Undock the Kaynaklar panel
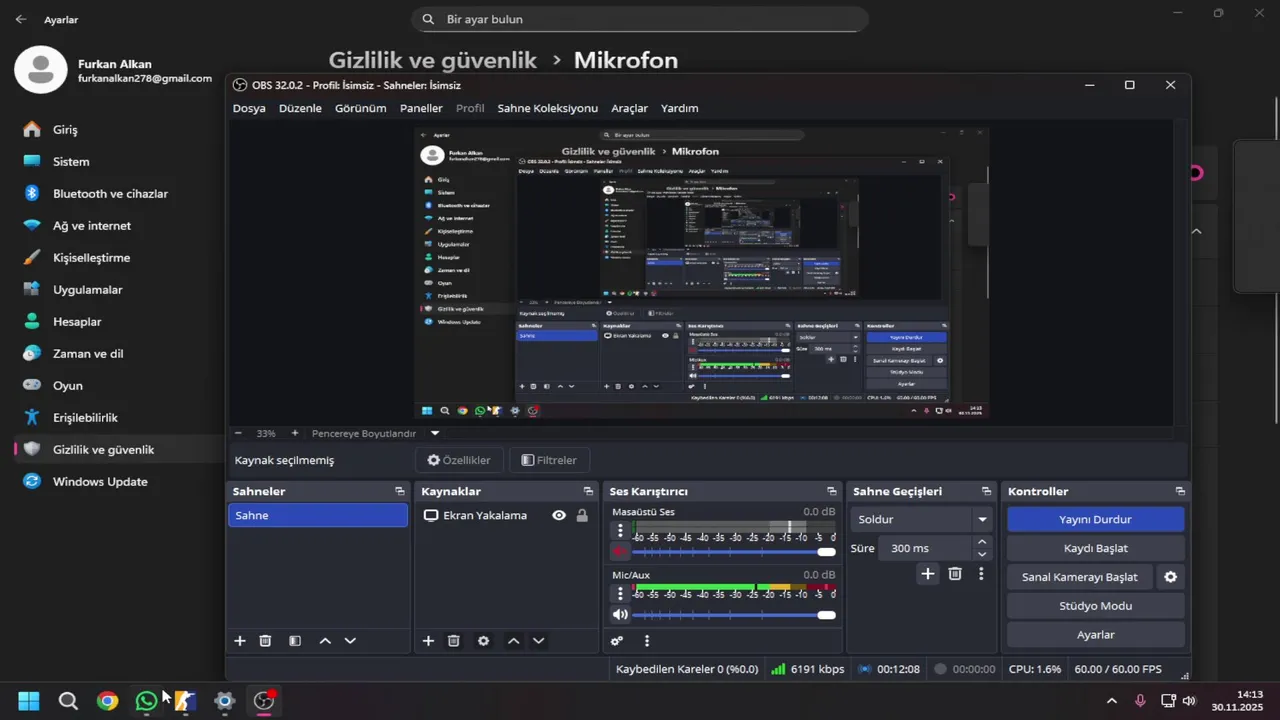 tap(588, 491)
